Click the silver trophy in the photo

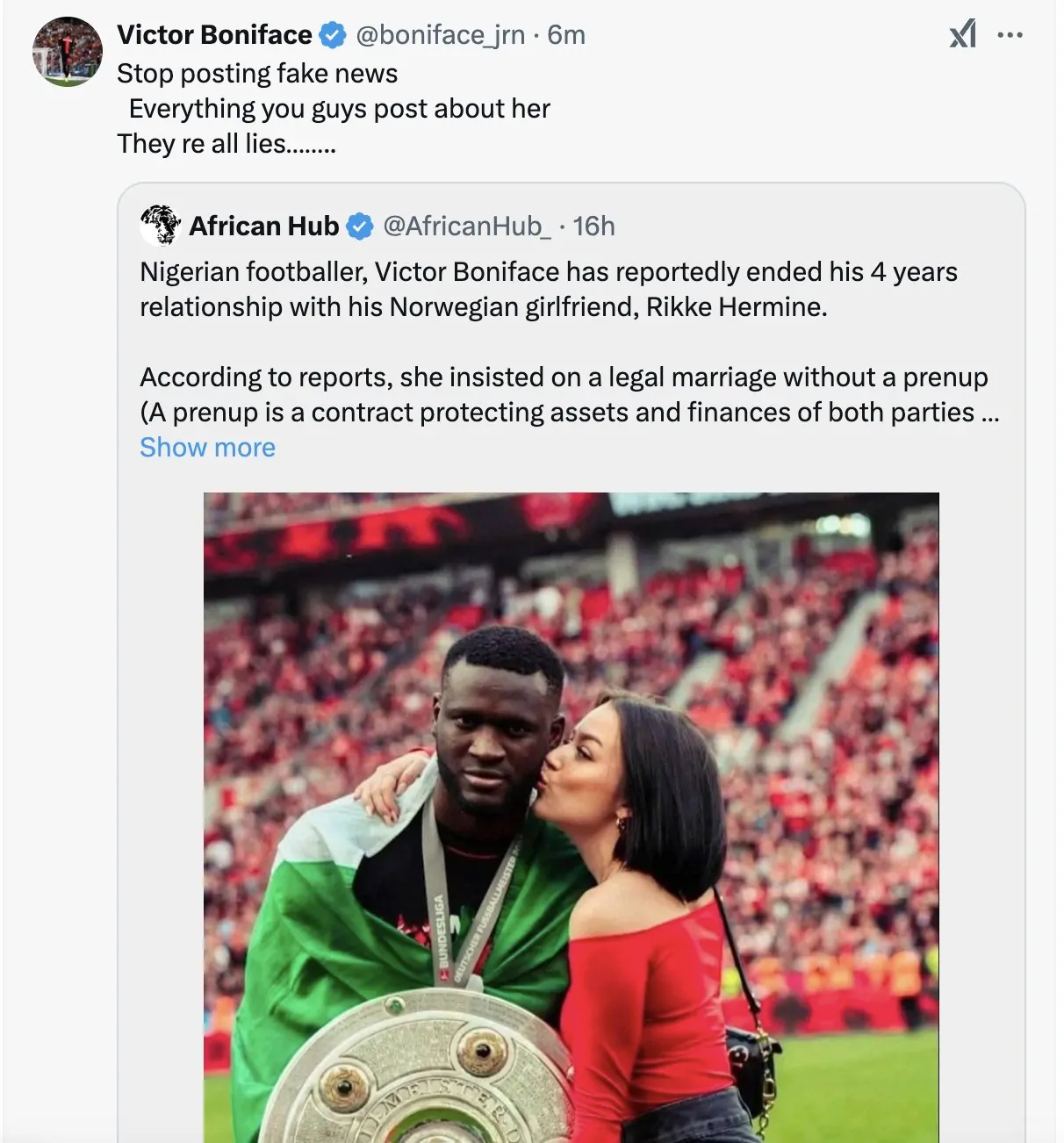click(413, 1071)
